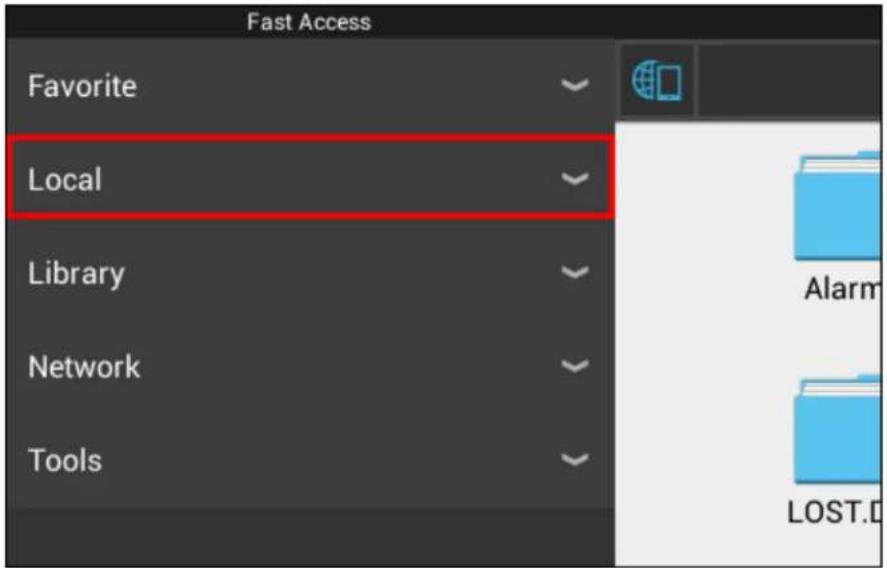Image resolution: width=887 pixels, height=568 pixels.
Task: Select the Favorite menu label
Action: point(83,86)
